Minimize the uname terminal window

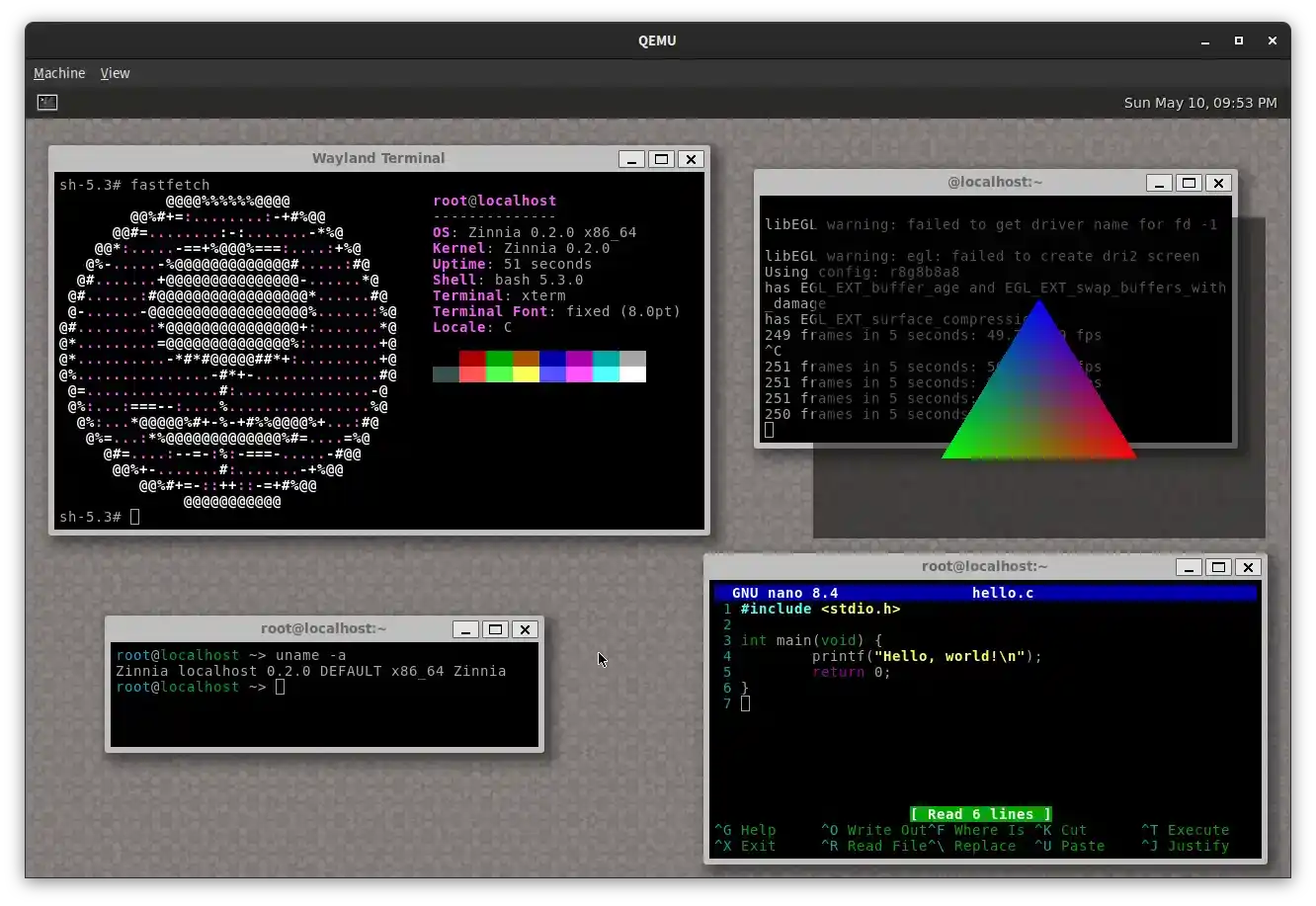[466, 629]
